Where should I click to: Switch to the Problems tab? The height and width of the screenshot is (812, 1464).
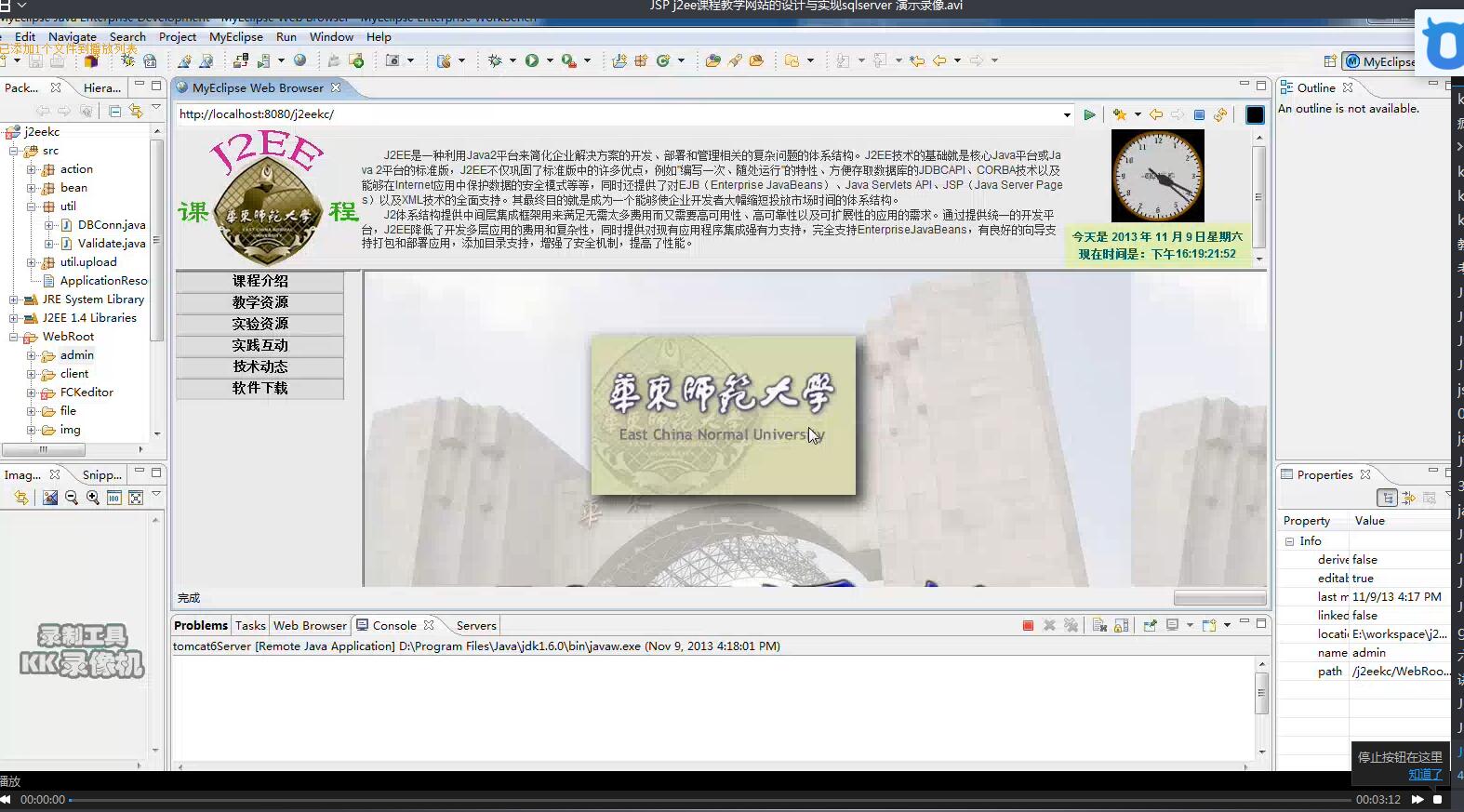tap(201, 626)
